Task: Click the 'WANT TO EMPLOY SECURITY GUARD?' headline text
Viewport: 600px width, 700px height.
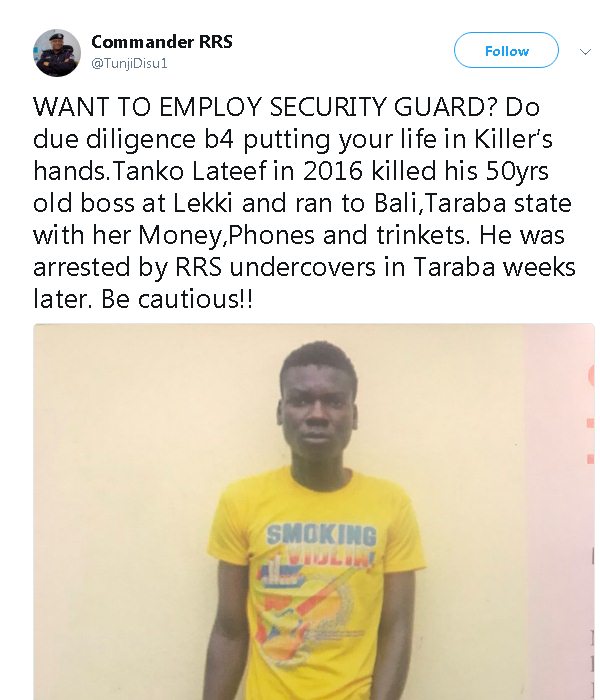Action: pos(266,107)
